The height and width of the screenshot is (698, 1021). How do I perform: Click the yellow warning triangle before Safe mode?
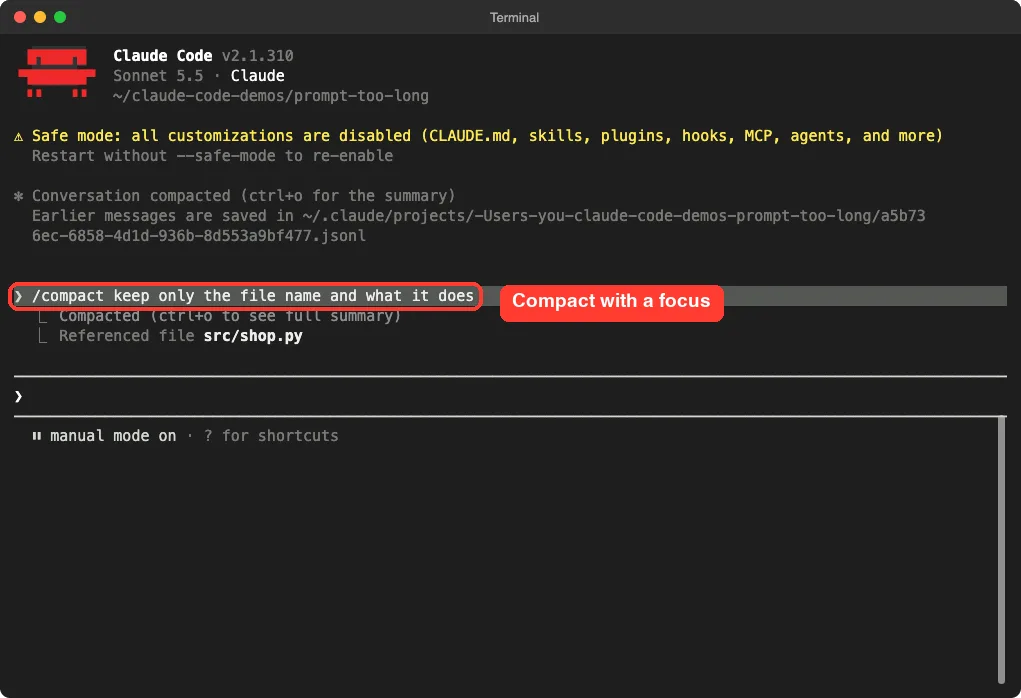pyautogui.click(x=18, y=136)
